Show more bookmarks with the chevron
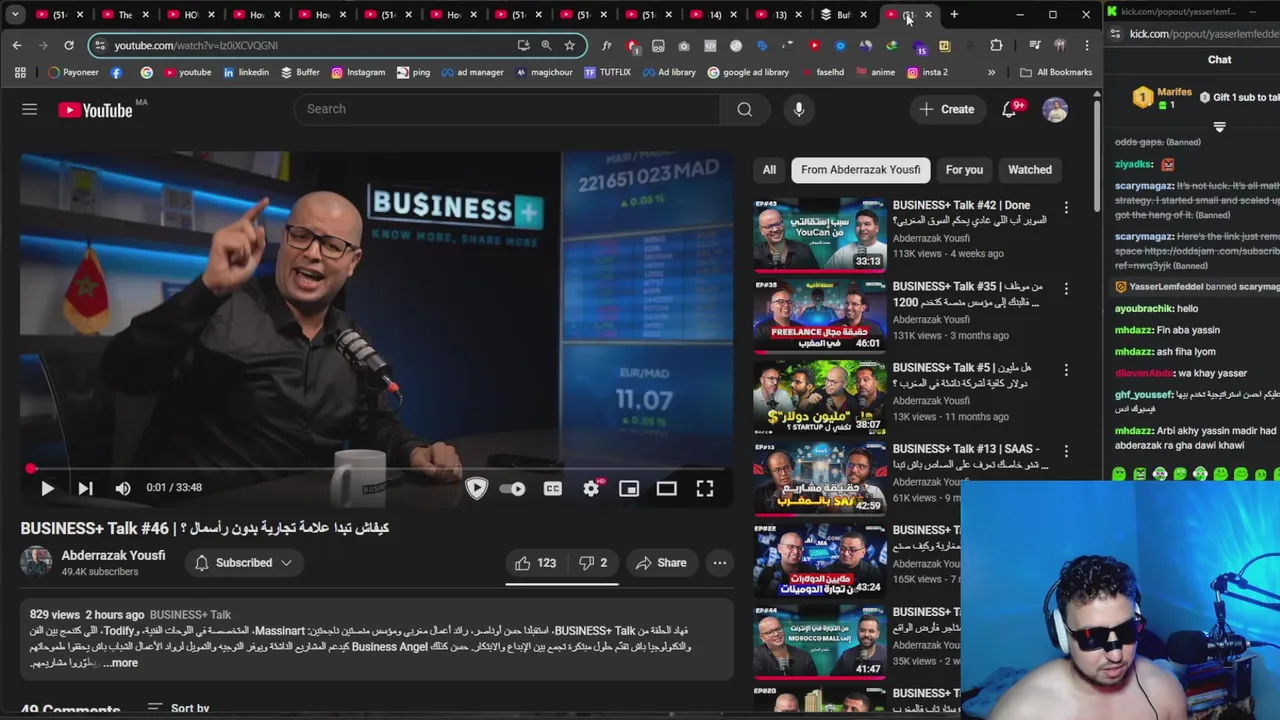The image size is (1280, 720). point(991,72)
